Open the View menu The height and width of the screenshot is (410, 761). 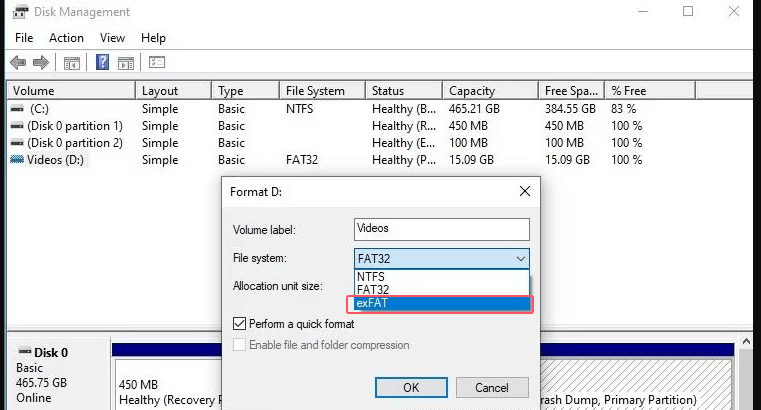pyautogui.click(x=112, y=38)
